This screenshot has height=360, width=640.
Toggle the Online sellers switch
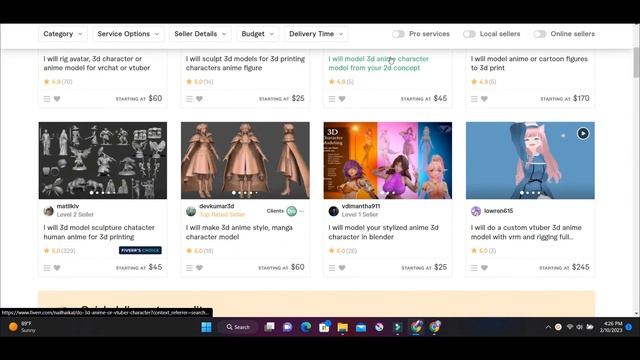(x=540, y=34)
